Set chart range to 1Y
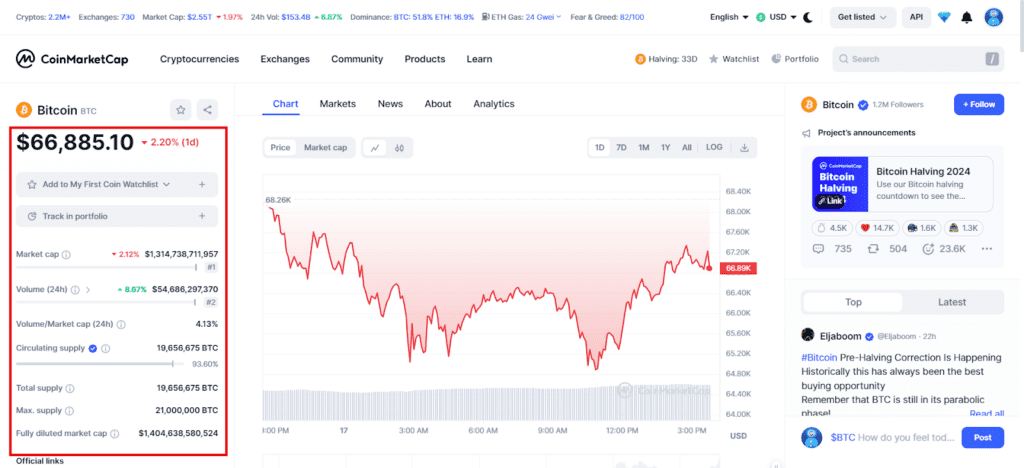The width and height of the screenshot is (1024, 468). (x=665, y=148)
